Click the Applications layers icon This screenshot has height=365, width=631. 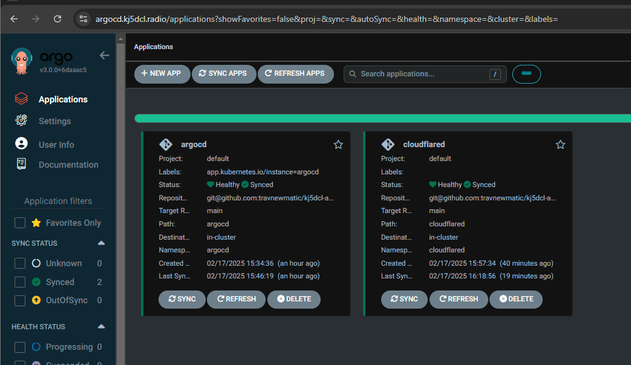(x=21, y=99)
